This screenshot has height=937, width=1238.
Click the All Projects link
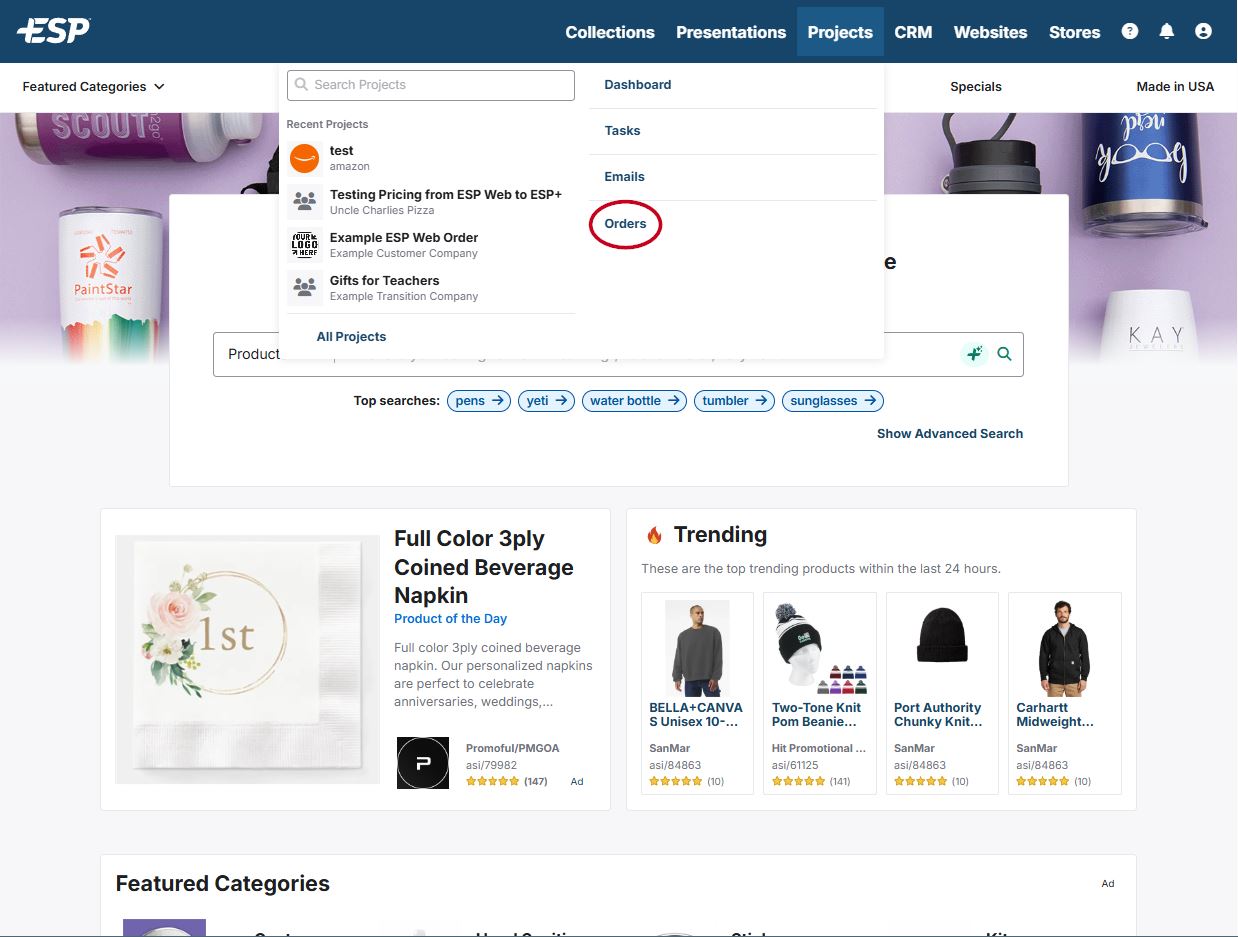[351, 337]
